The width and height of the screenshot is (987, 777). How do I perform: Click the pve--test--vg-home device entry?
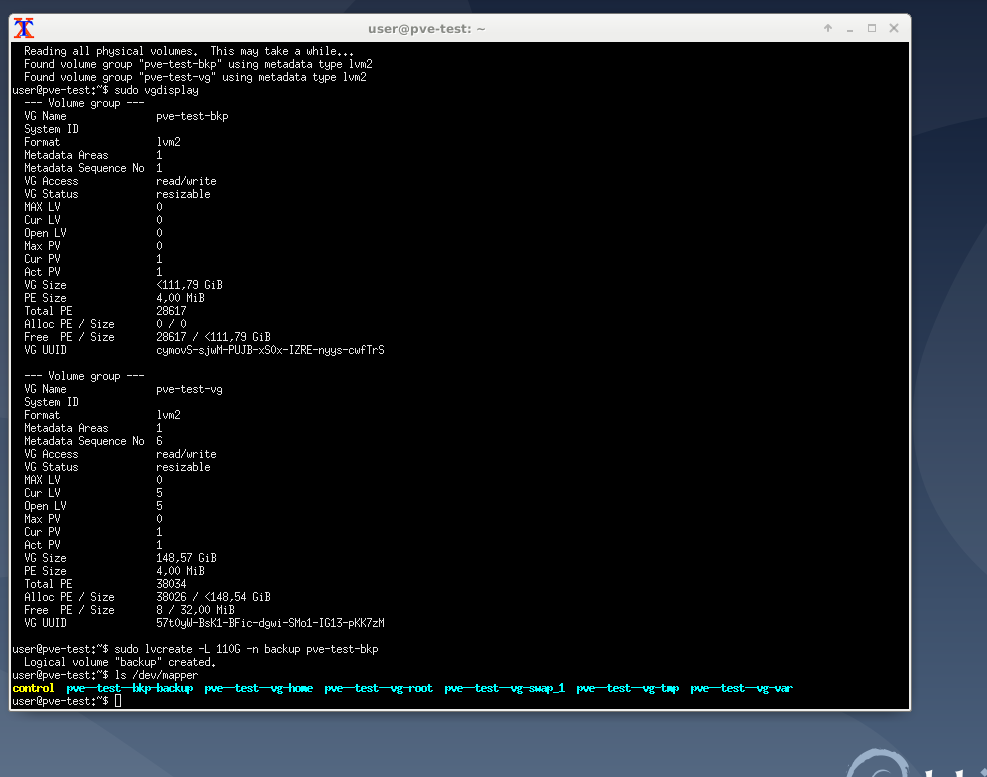[x=258, y=688]
